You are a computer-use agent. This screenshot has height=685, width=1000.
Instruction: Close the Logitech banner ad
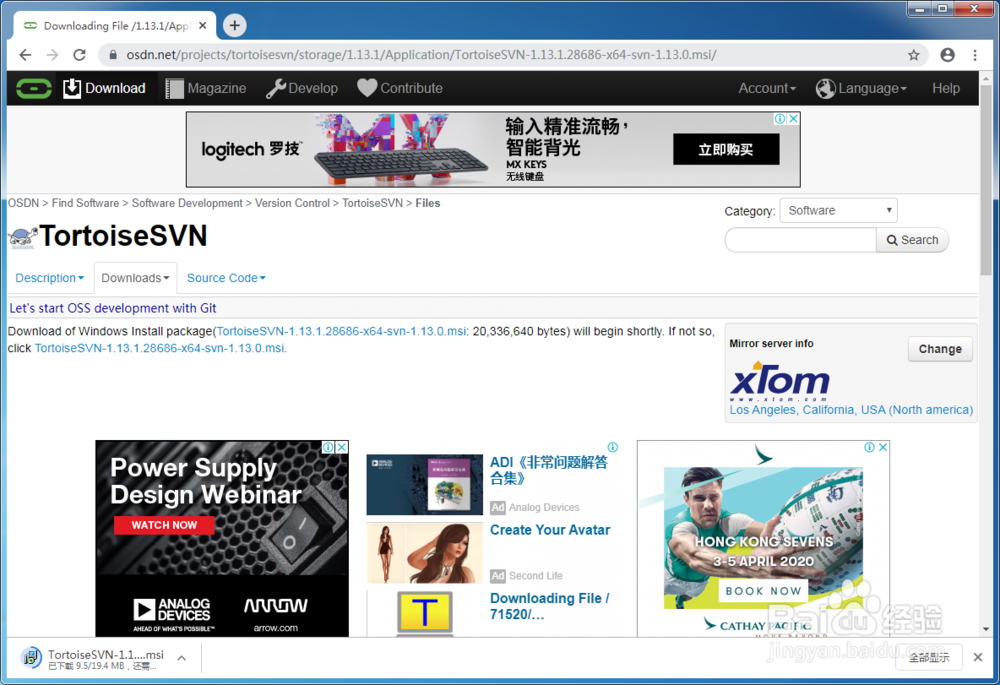point(792,118)
